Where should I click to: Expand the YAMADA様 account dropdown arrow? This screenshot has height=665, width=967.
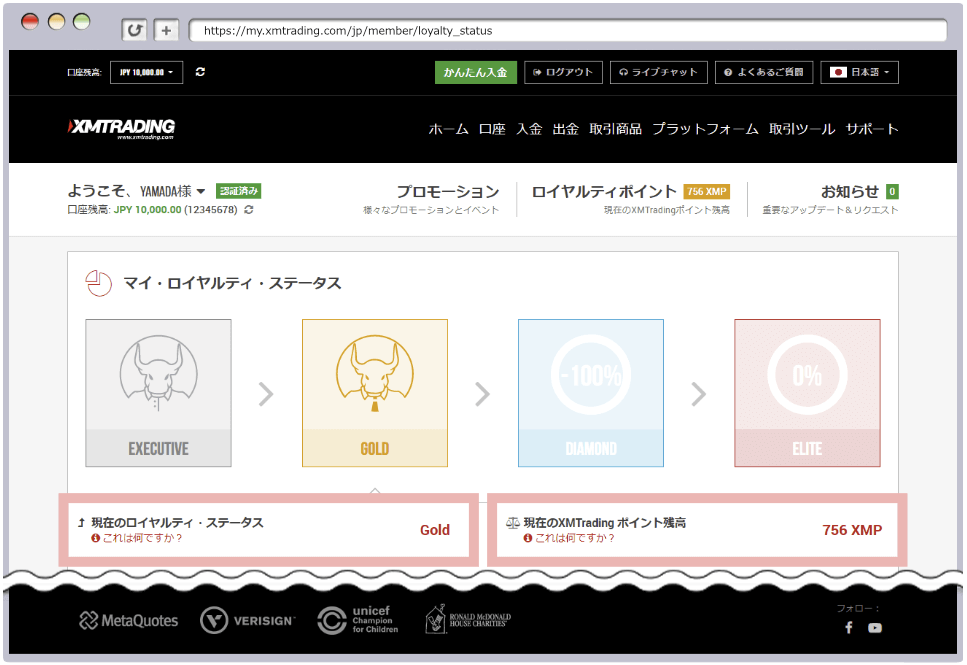(200, 192)
